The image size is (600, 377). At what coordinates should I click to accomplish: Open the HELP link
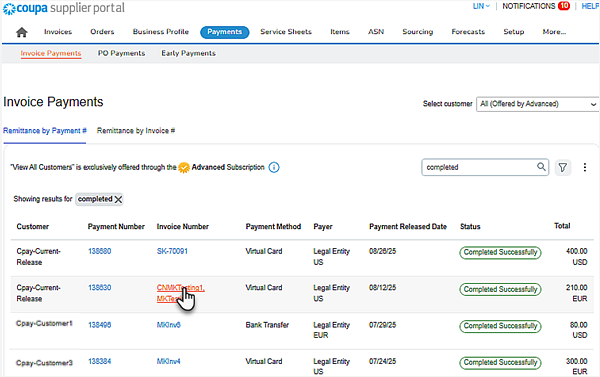(590, 6)
